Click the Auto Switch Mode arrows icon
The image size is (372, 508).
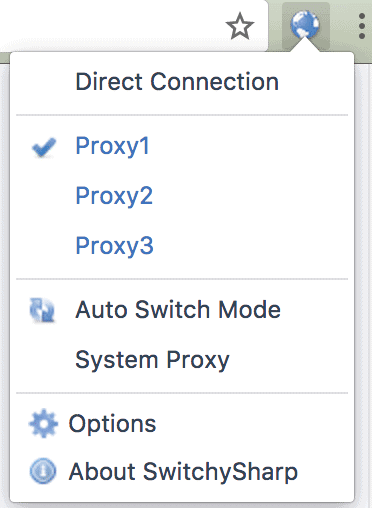click(42, 310)
